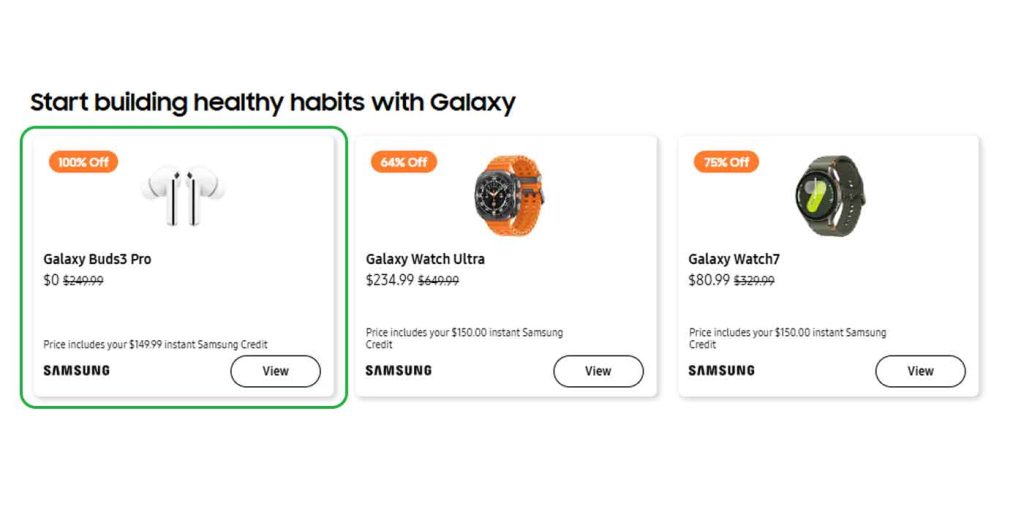Click the "Start building healthy habits" heading

point(272,102)
